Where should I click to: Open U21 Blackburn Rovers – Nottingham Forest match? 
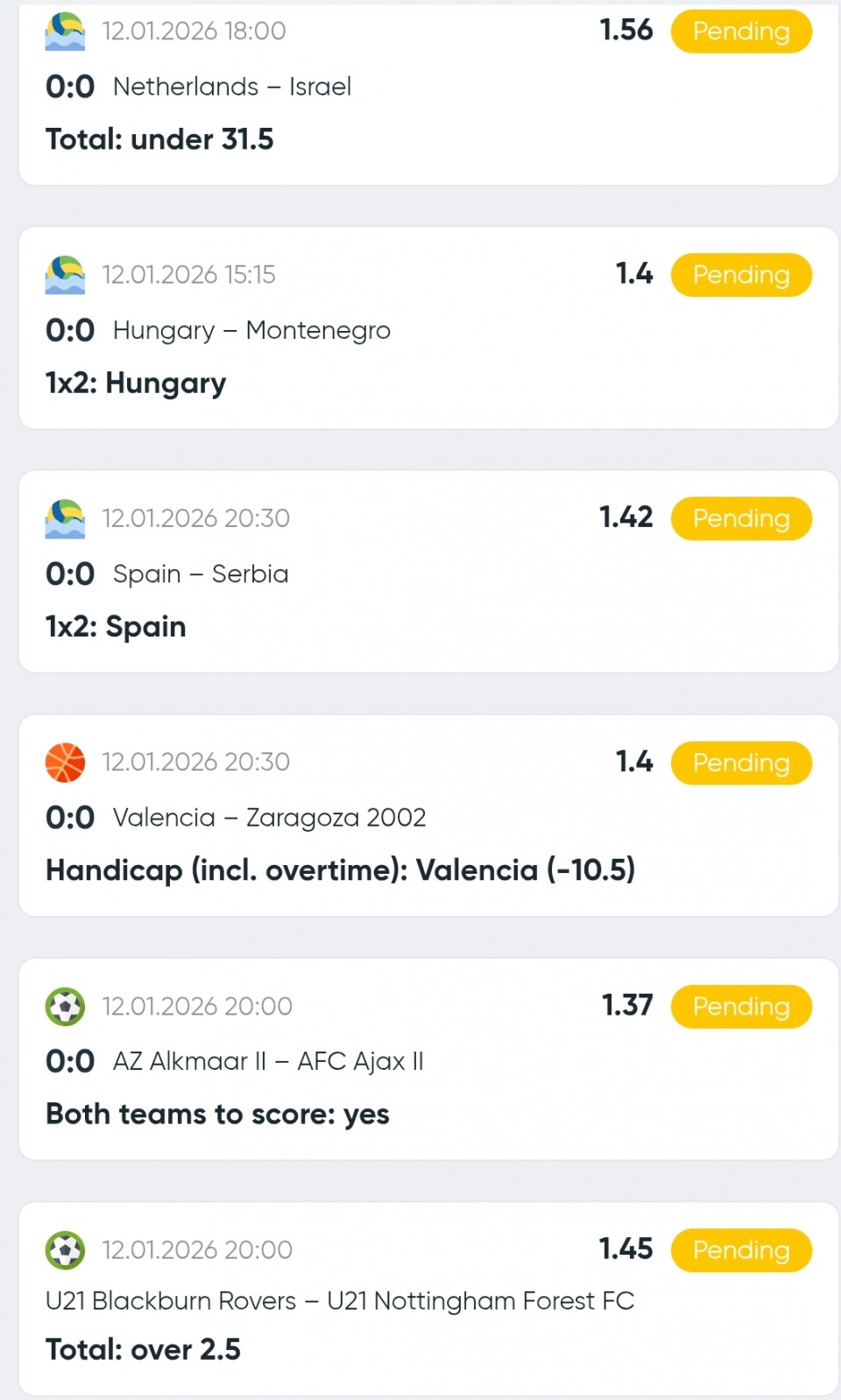pyautogui.click(x=340, y=1301)
